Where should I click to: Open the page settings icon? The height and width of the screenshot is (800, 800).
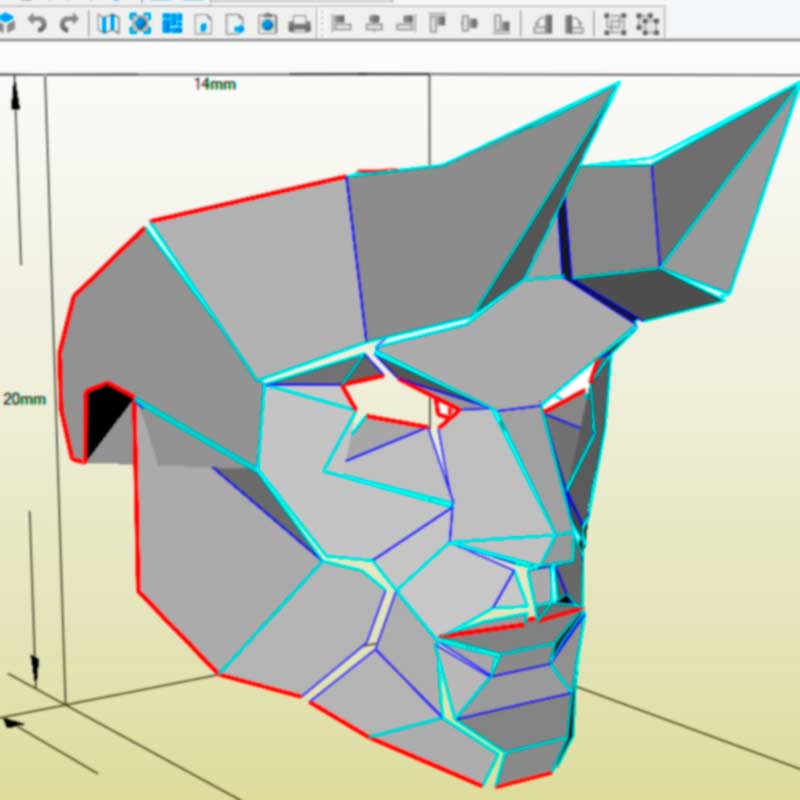267,23
